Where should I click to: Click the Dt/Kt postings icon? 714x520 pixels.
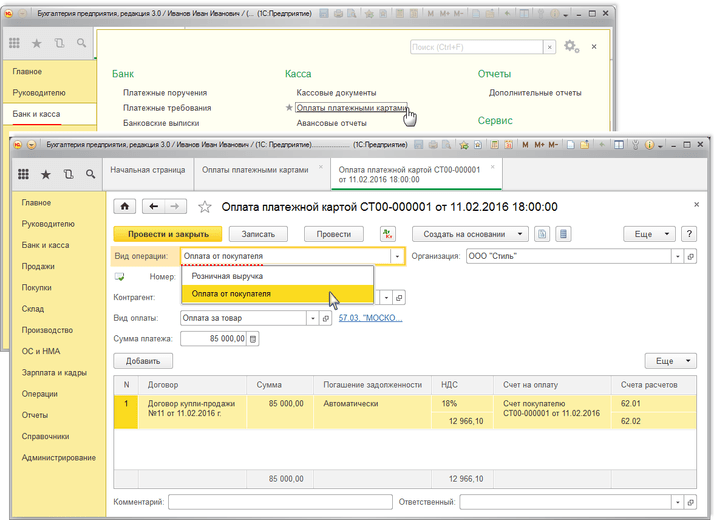[388, 234]
